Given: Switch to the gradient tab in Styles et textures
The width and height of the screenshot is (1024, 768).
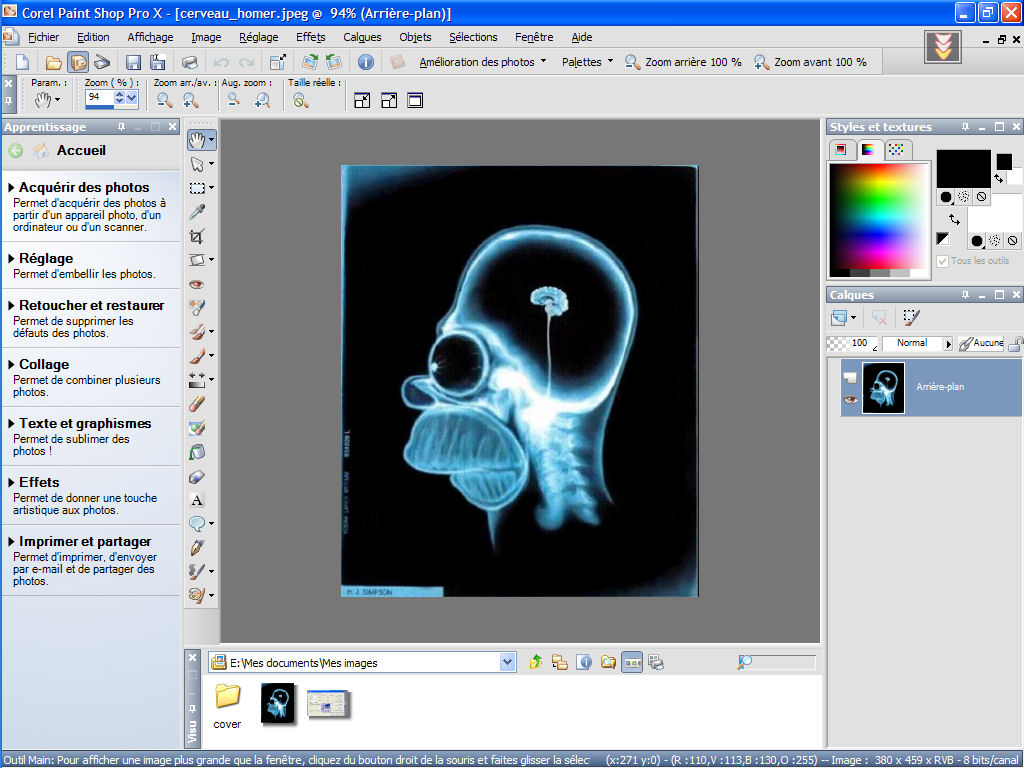Looking at the screenshot, I should 870,150.
